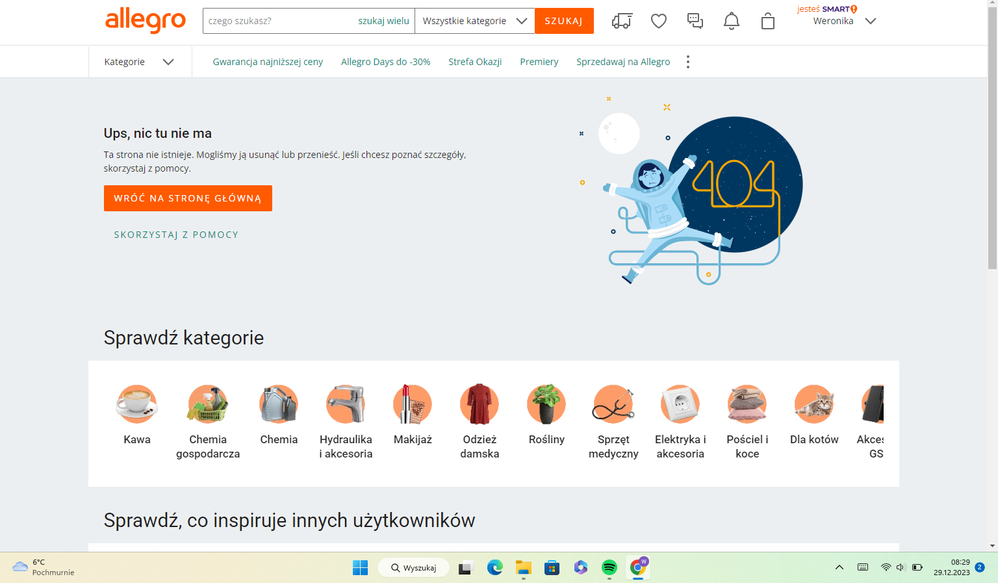Click the orange Szukaj search button
This screenshot has width=998, height=583.
(563, 21)
